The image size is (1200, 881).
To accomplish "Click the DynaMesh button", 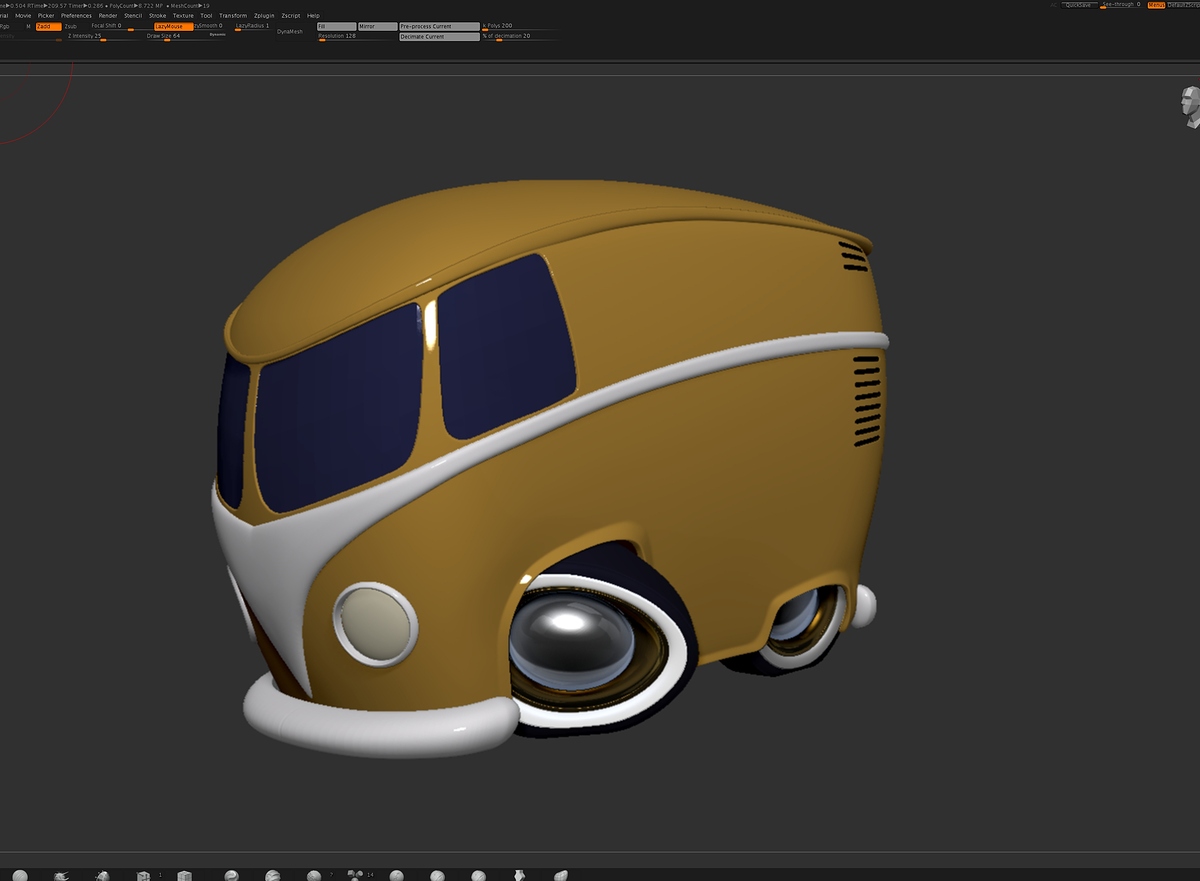I will pyautogui.click(x=290, y=31).
